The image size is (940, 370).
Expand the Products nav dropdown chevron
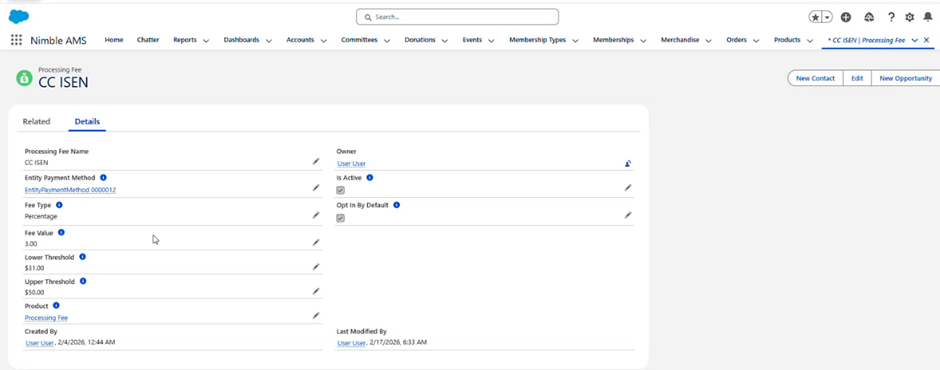(810, 41)
